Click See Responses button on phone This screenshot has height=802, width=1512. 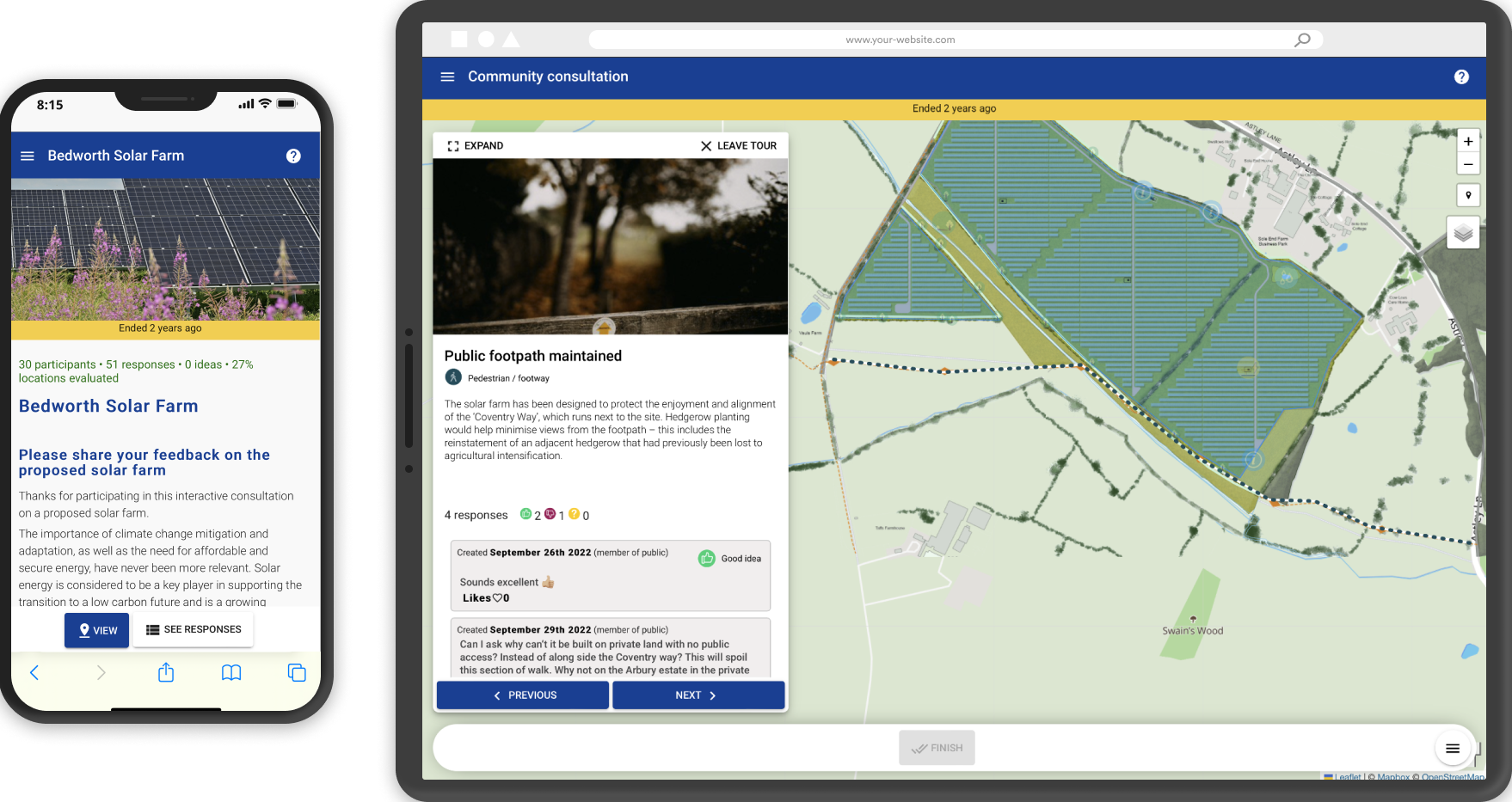pyautogui.click(x=194, y=629)
